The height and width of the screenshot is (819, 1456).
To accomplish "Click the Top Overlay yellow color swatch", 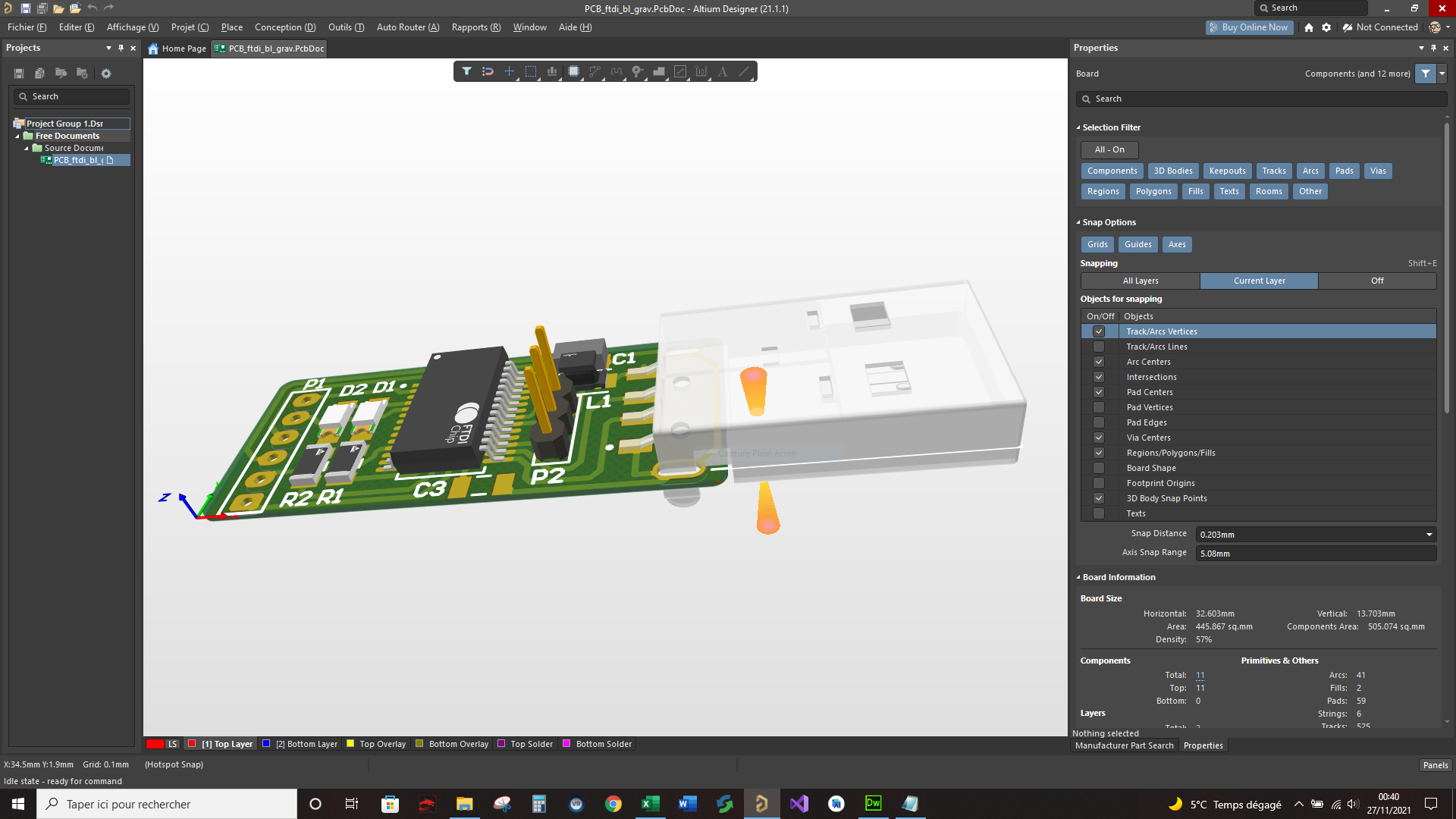I will coord(350,744).
